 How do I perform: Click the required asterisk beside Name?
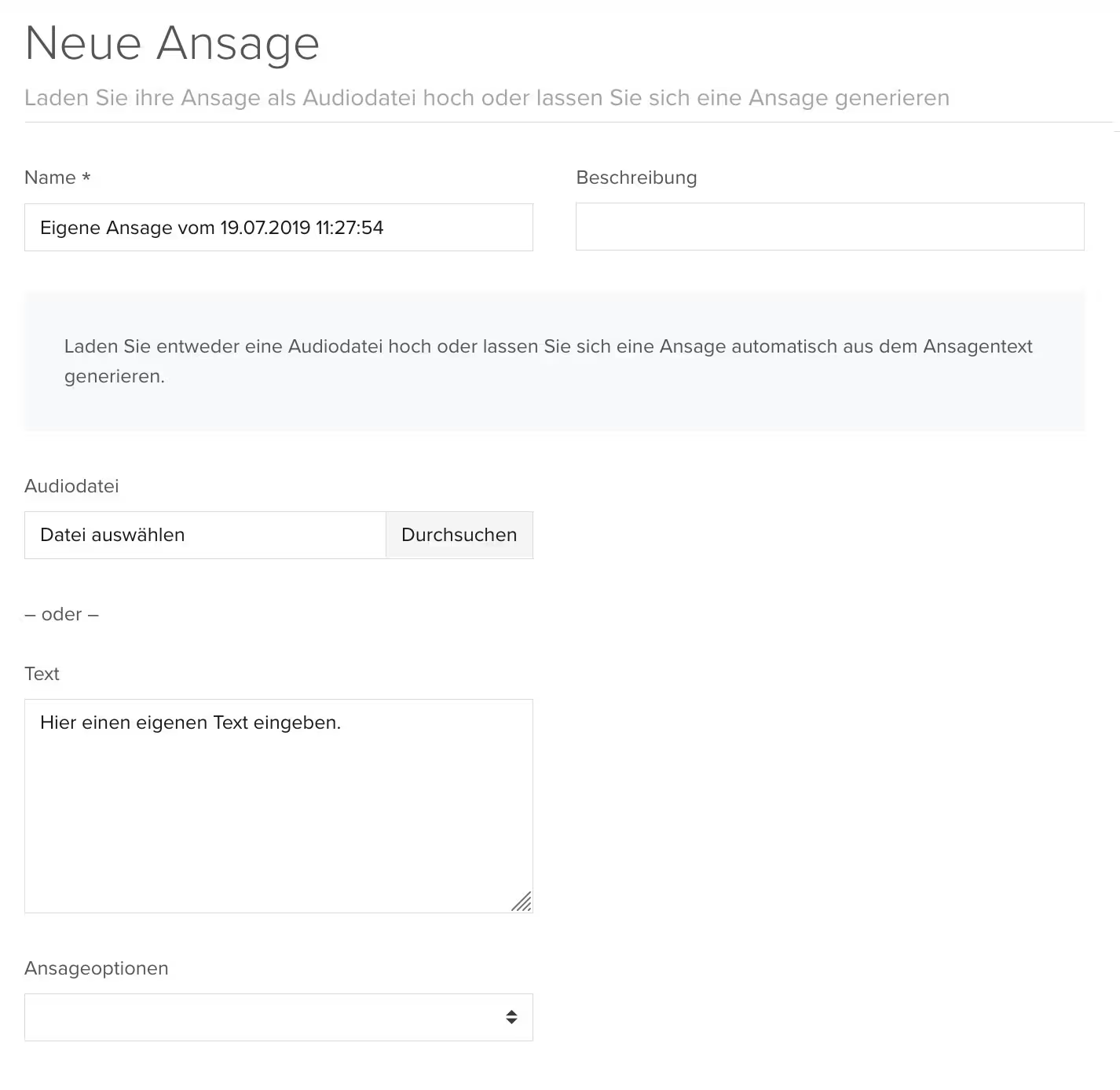coord(86,177)
